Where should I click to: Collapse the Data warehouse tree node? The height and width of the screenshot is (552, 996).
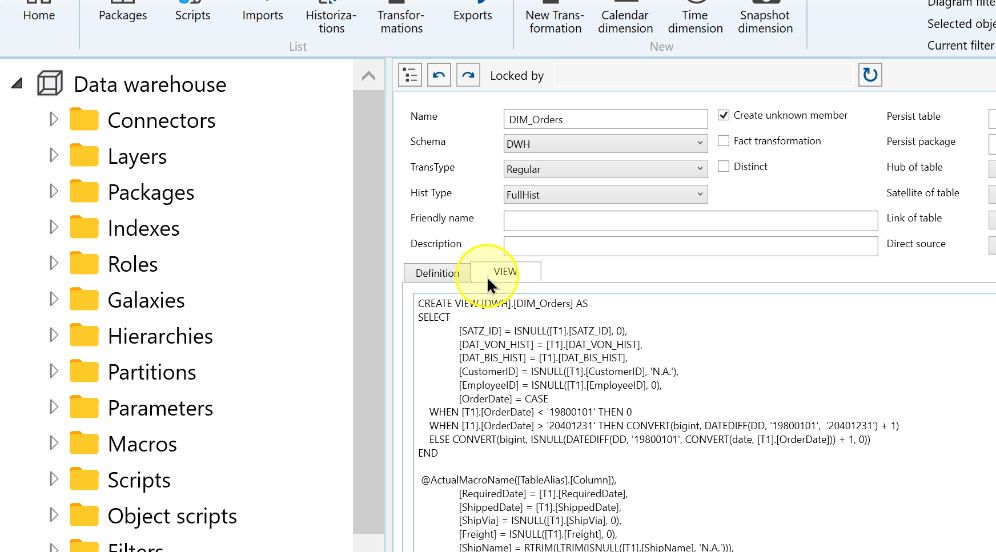17,83
